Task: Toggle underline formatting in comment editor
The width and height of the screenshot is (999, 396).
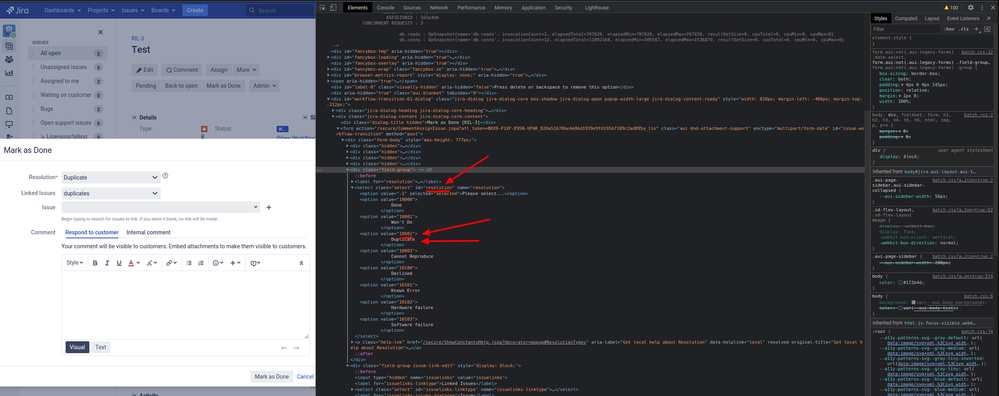Action: point(119,263)
